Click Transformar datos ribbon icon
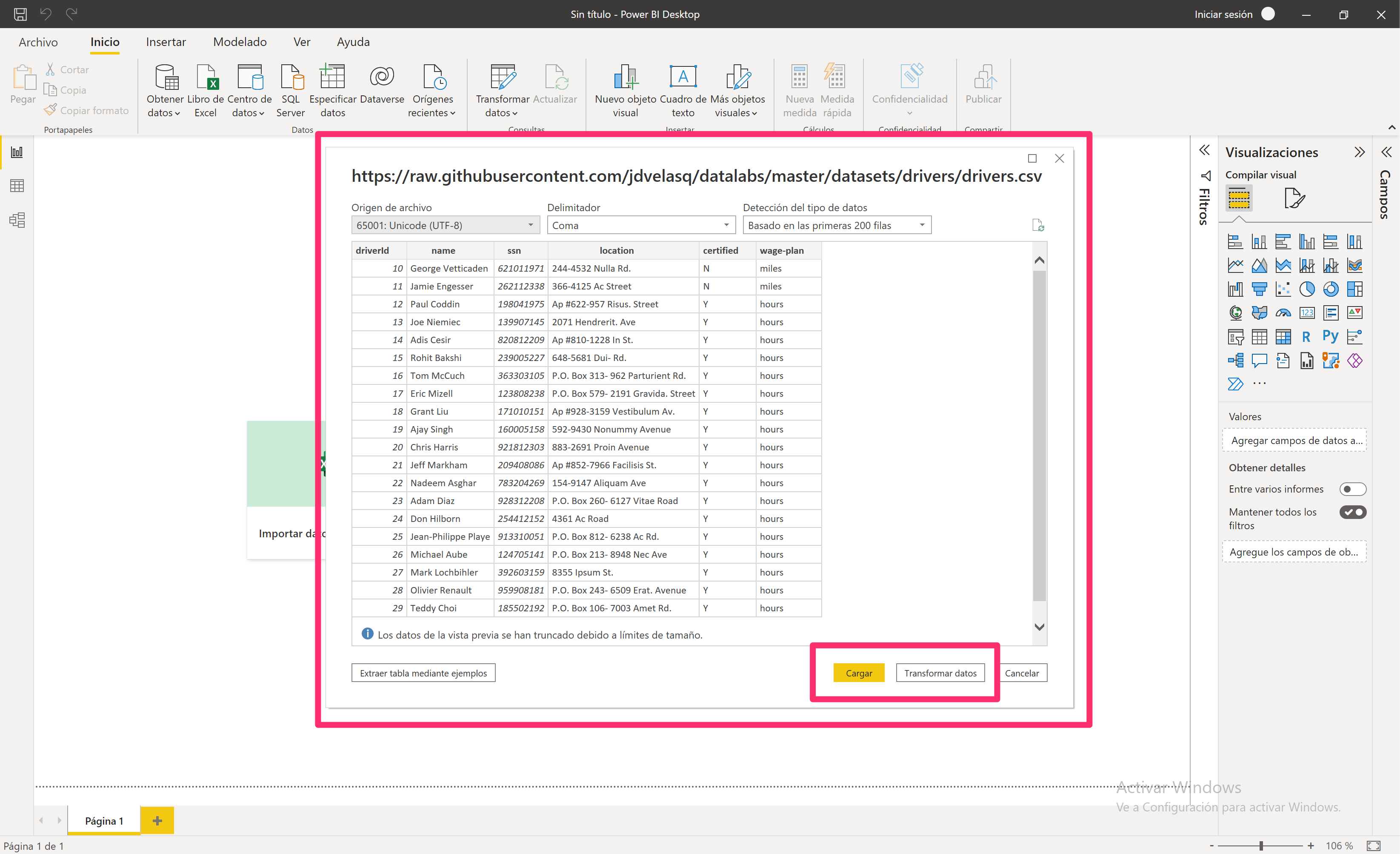This screenshot has width=1400, height=854. pyautogui.click(x=503, y=77)
